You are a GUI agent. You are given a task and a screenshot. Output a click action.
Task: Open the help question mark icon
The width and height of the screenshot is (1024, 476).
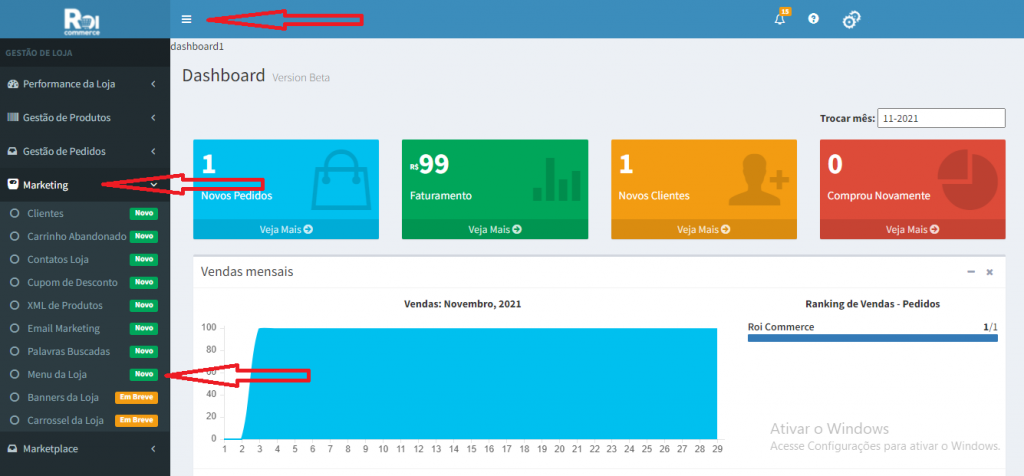(x=813, y=19)
